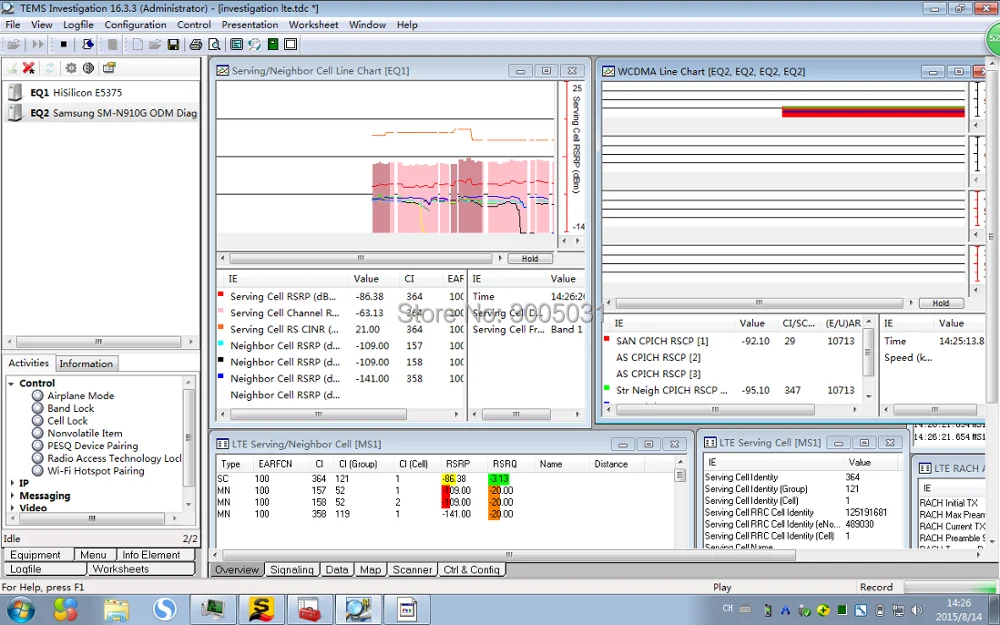Open the Info Element navigator tab

coord(151,555)
